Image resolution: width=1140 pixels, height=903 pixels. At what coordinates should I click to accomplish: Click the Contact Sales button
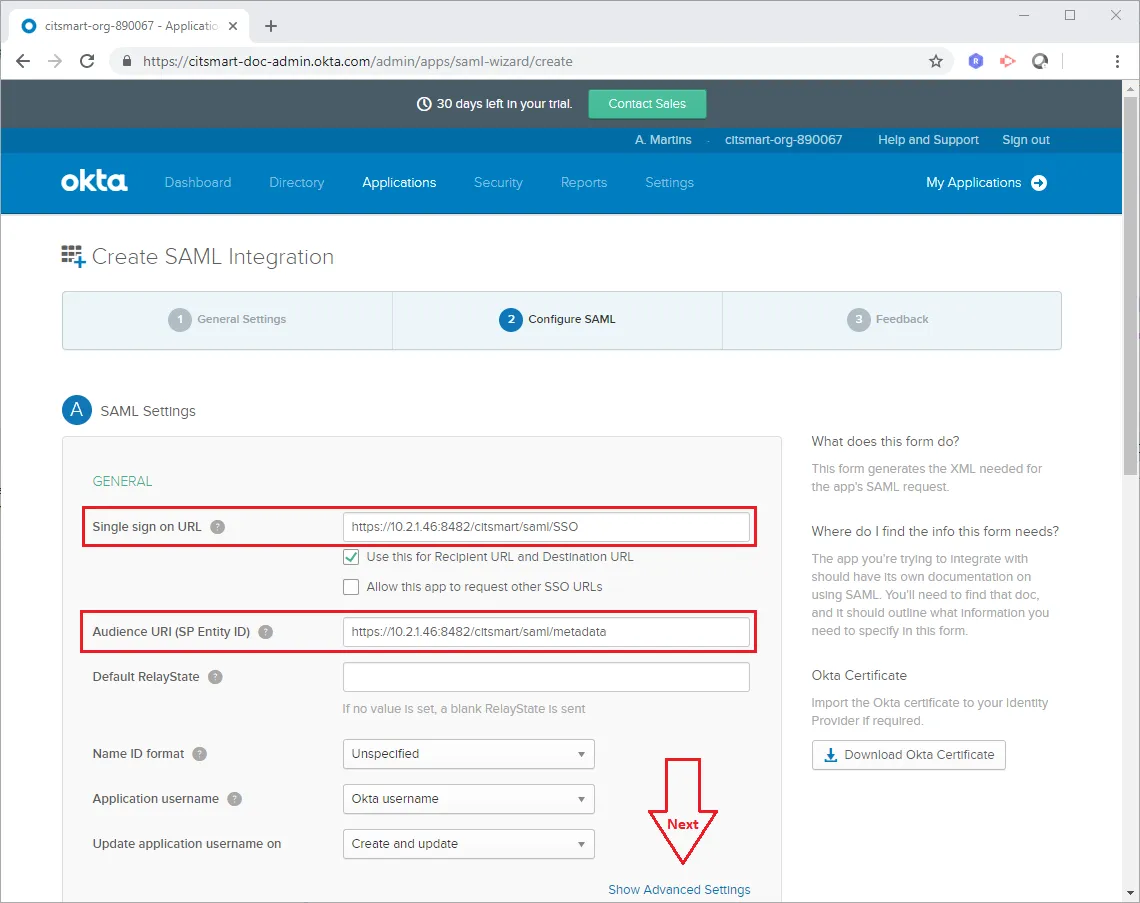click(647, 104)
